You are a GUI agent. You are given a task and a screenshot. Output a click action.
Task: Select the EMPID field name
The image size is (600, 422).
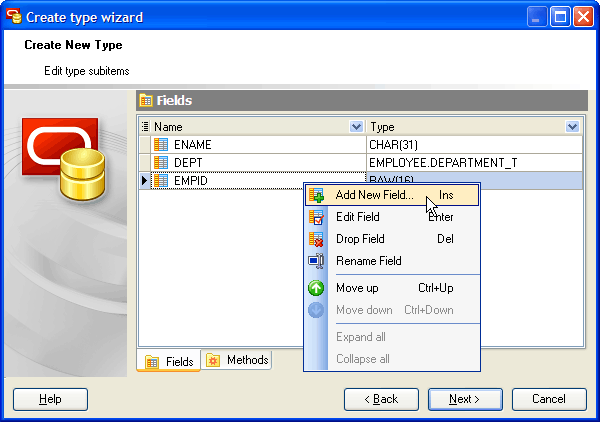191,181
